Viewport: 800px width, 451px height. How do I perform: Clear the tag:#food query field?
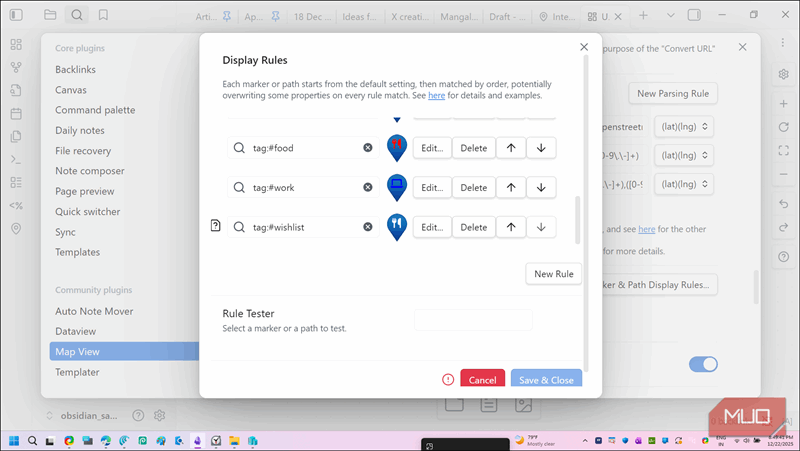[x=368, y=148]
